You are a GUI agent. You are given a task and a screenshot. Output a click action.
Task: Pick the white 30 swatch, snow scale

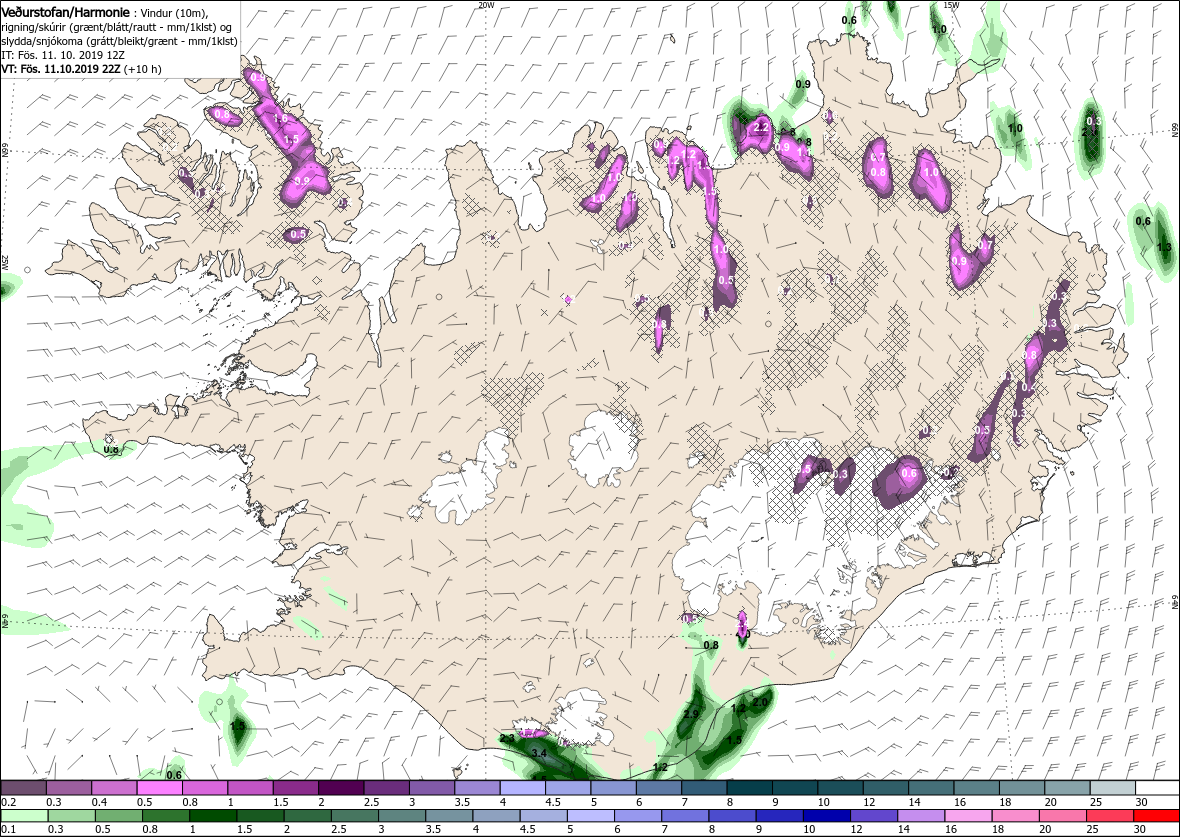1157,787
